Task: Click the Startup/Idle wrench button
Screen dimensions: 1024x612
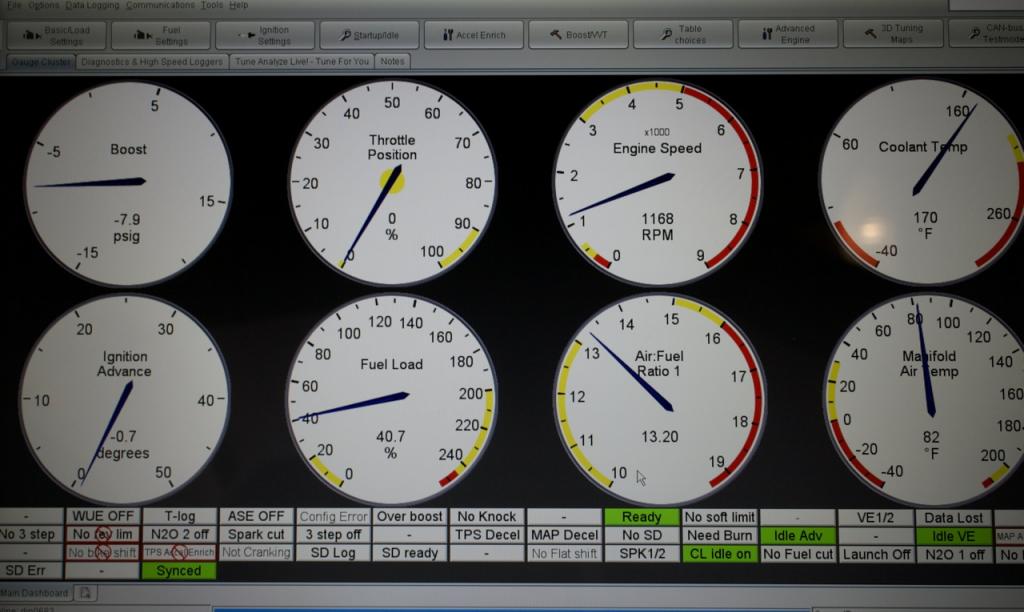Action: (369, 35)
